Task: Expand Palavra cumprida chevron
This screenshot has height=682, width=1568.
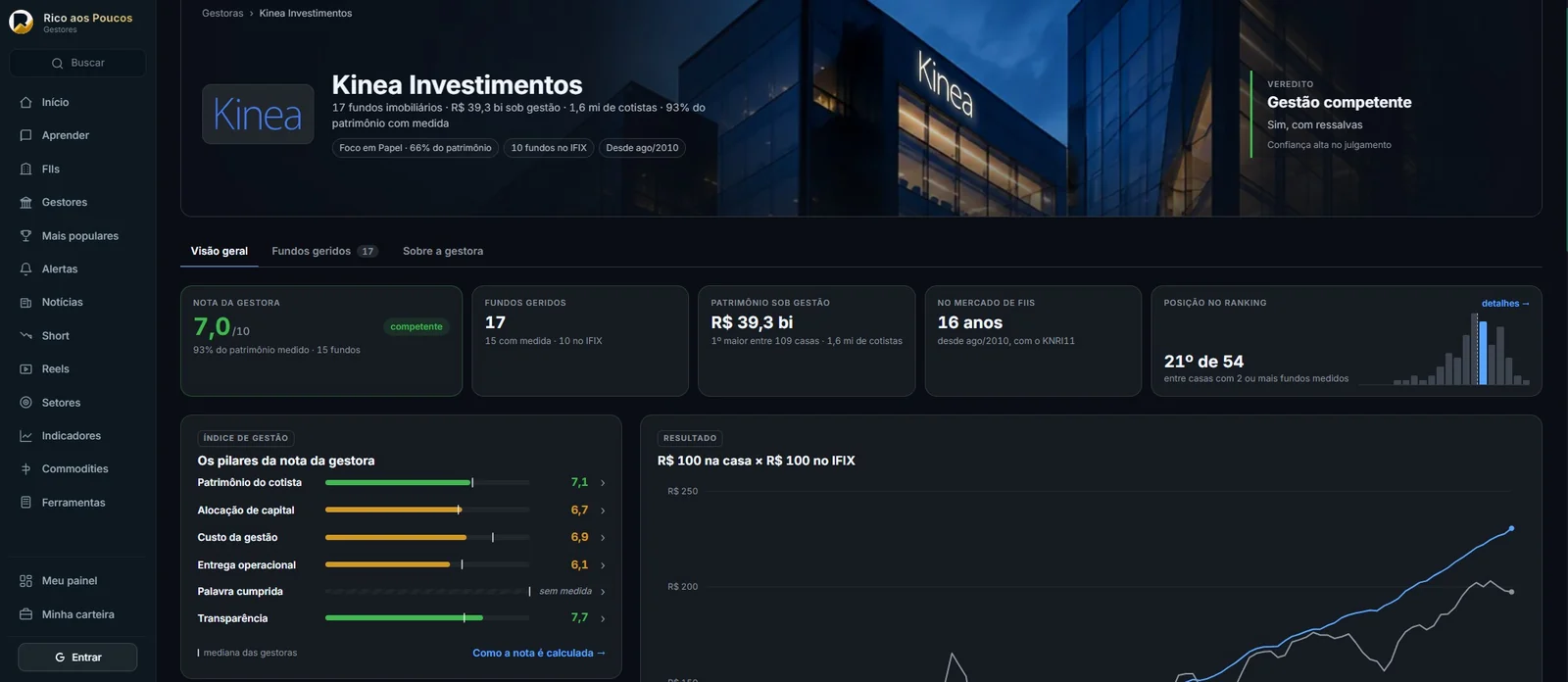Action: point(603,592)
